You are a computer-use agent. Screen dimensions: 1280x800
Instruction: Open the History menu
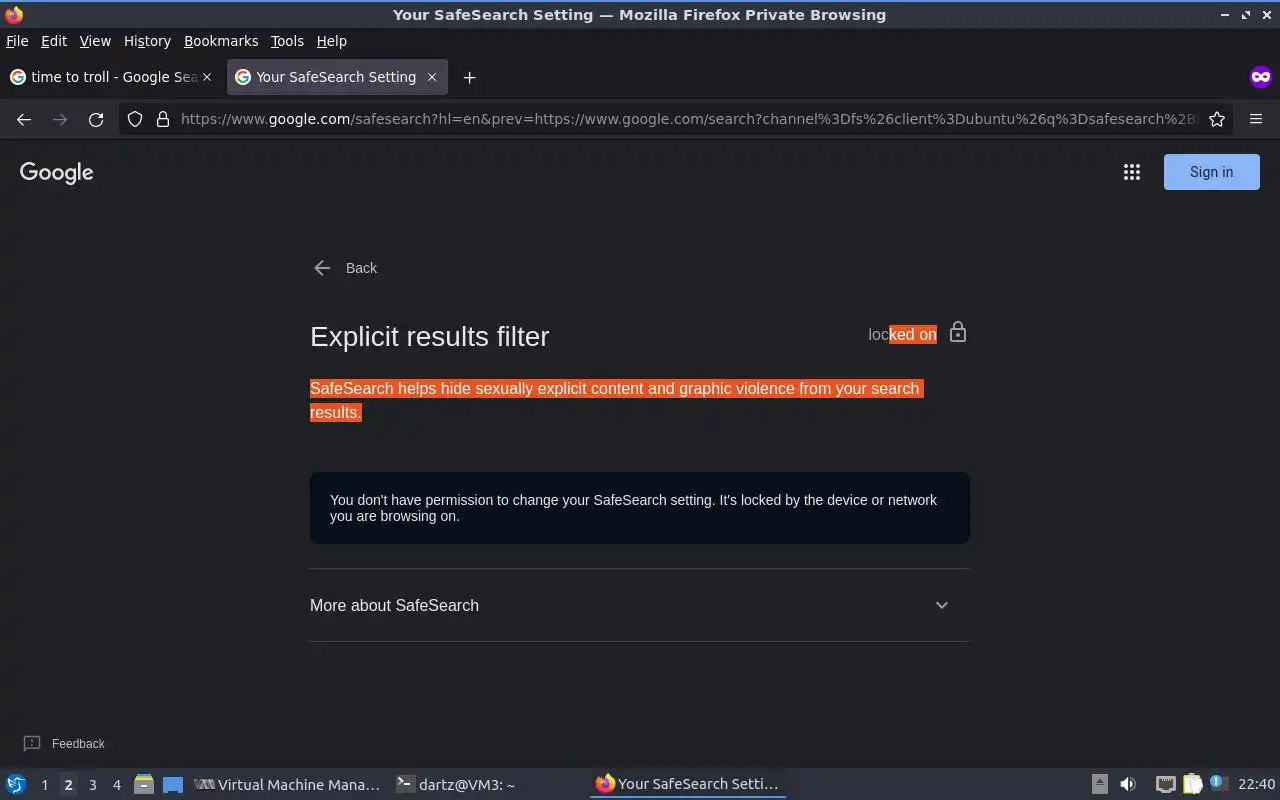tap(147, 41)
